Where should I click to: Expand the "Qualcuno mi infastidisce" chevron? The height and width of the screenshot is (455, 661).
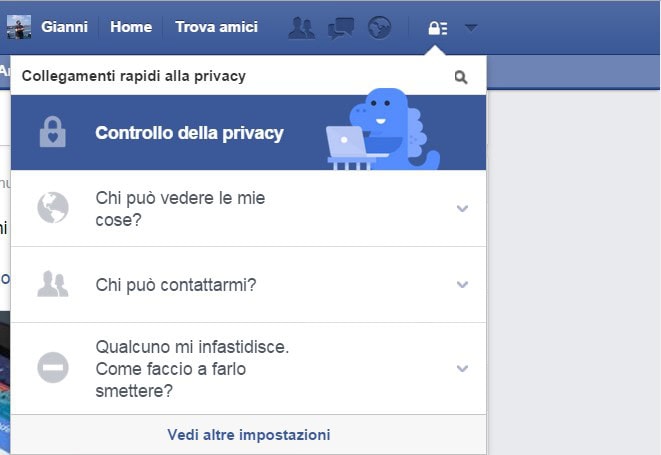[x=462, y=369]
